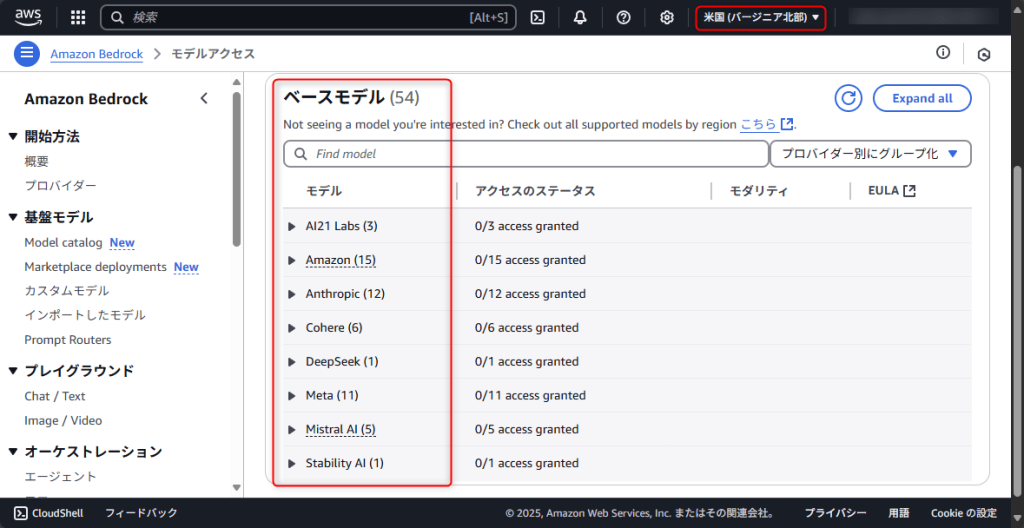Expand the Stability AI (1) group
The height and width of the screenshot is (528, 1024).
tap(292, 464)
